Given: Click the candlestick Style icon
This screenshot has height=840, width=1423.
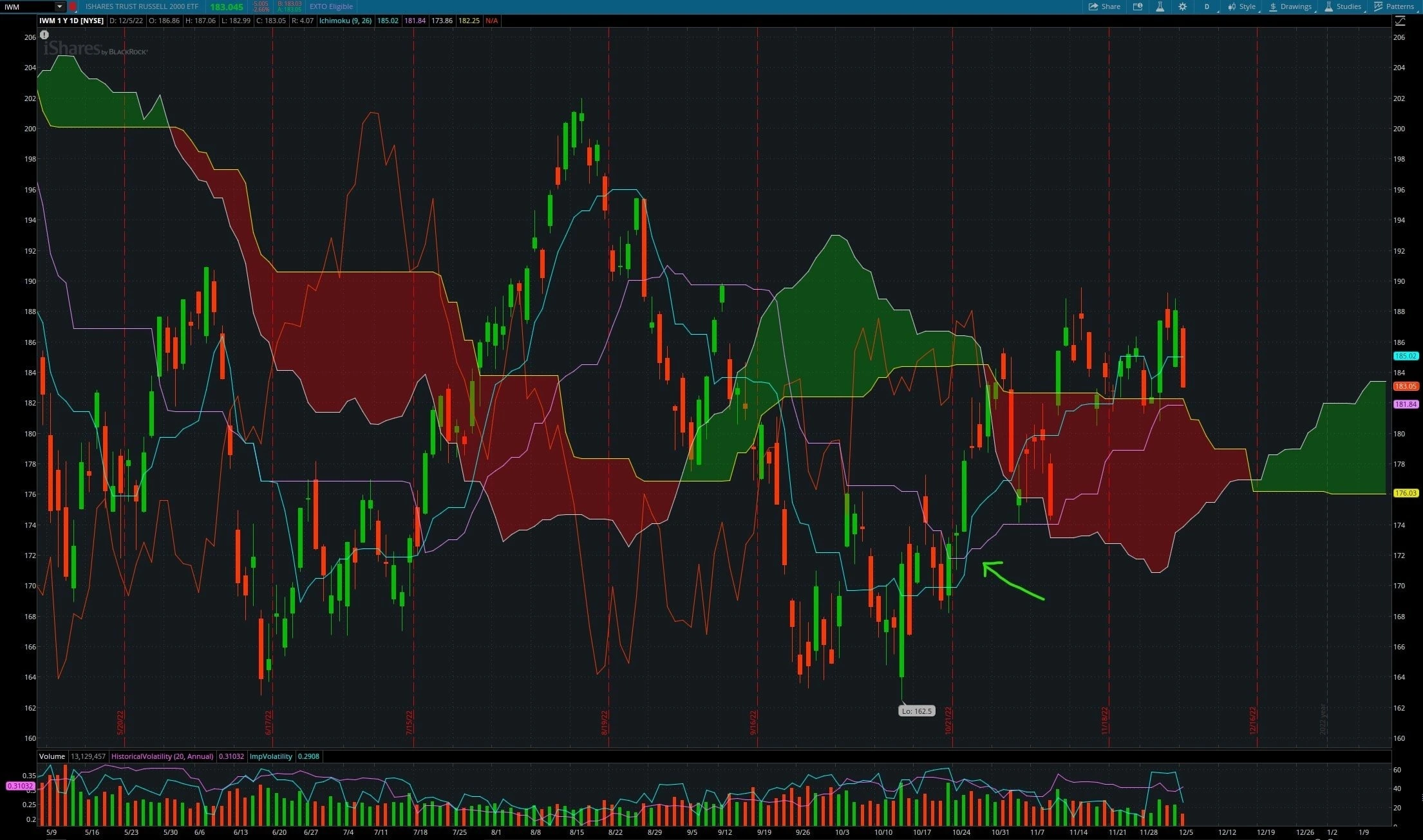Looking at the screenshot, I should [1234, 6].
